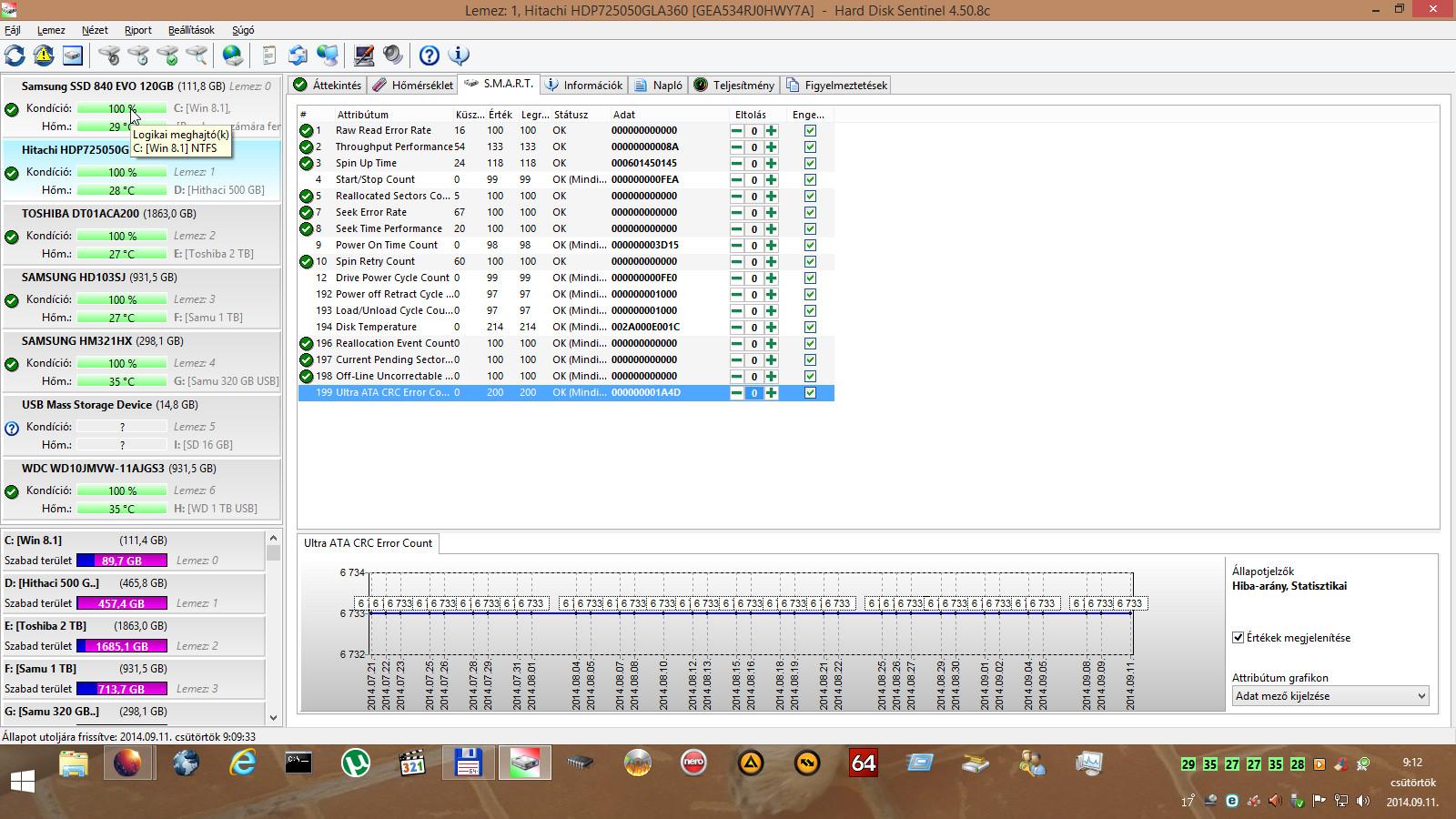Switch to the Napló tab
This screenshot has height=819, width=1456.
659,86
